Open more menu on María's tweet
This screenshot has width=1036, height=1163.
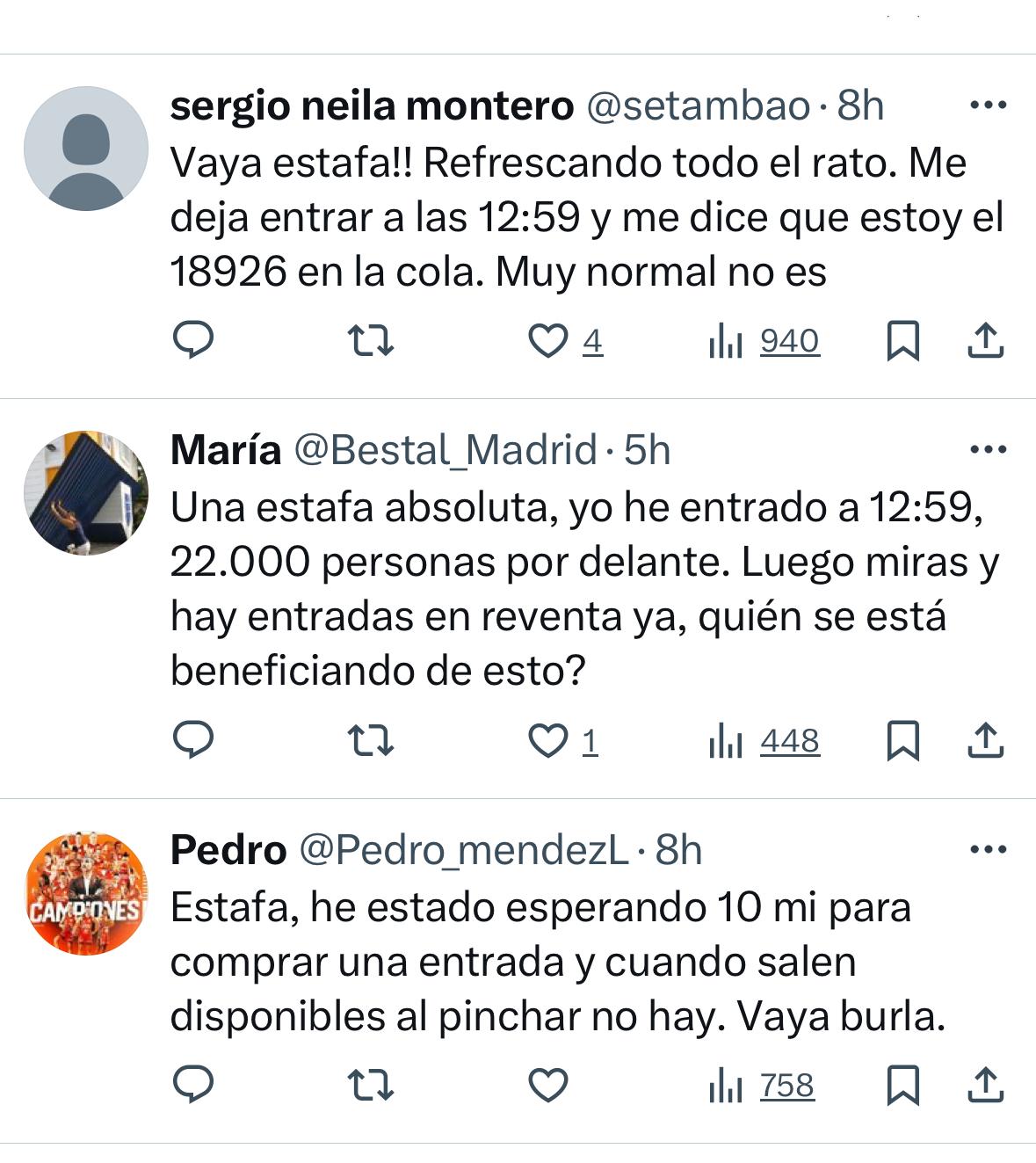click(988, 450)
